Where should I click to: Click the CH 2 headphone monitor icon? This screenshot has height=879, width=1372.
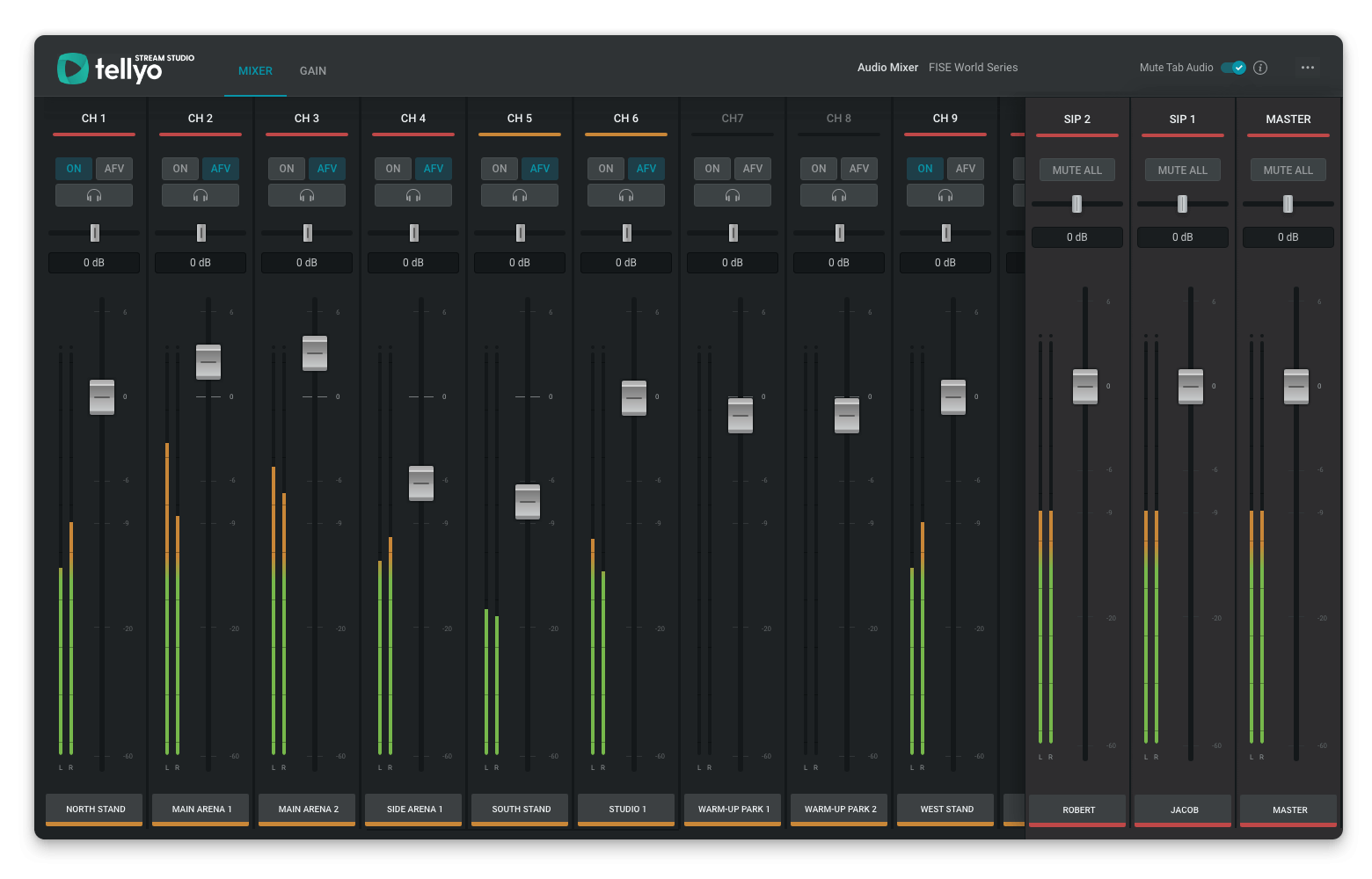[x=201, y=195]
